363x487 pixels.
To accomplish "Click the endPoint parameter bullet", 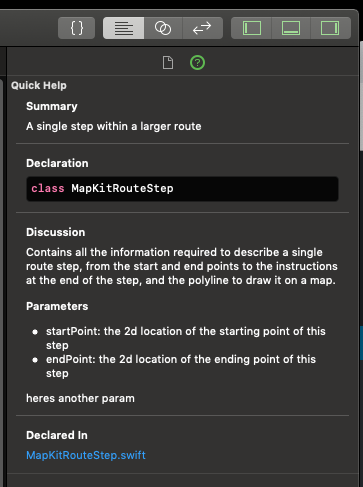I will point(175,366).
